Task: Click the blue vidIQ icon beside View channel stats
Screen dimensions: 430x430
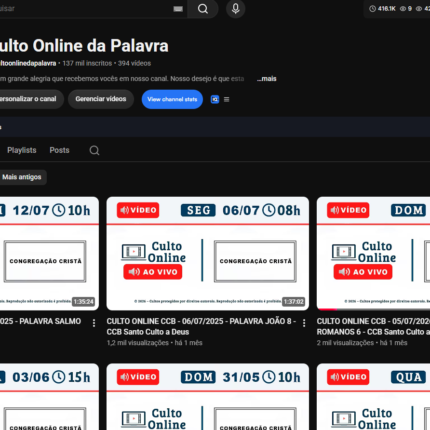Action: pos(215,99)
